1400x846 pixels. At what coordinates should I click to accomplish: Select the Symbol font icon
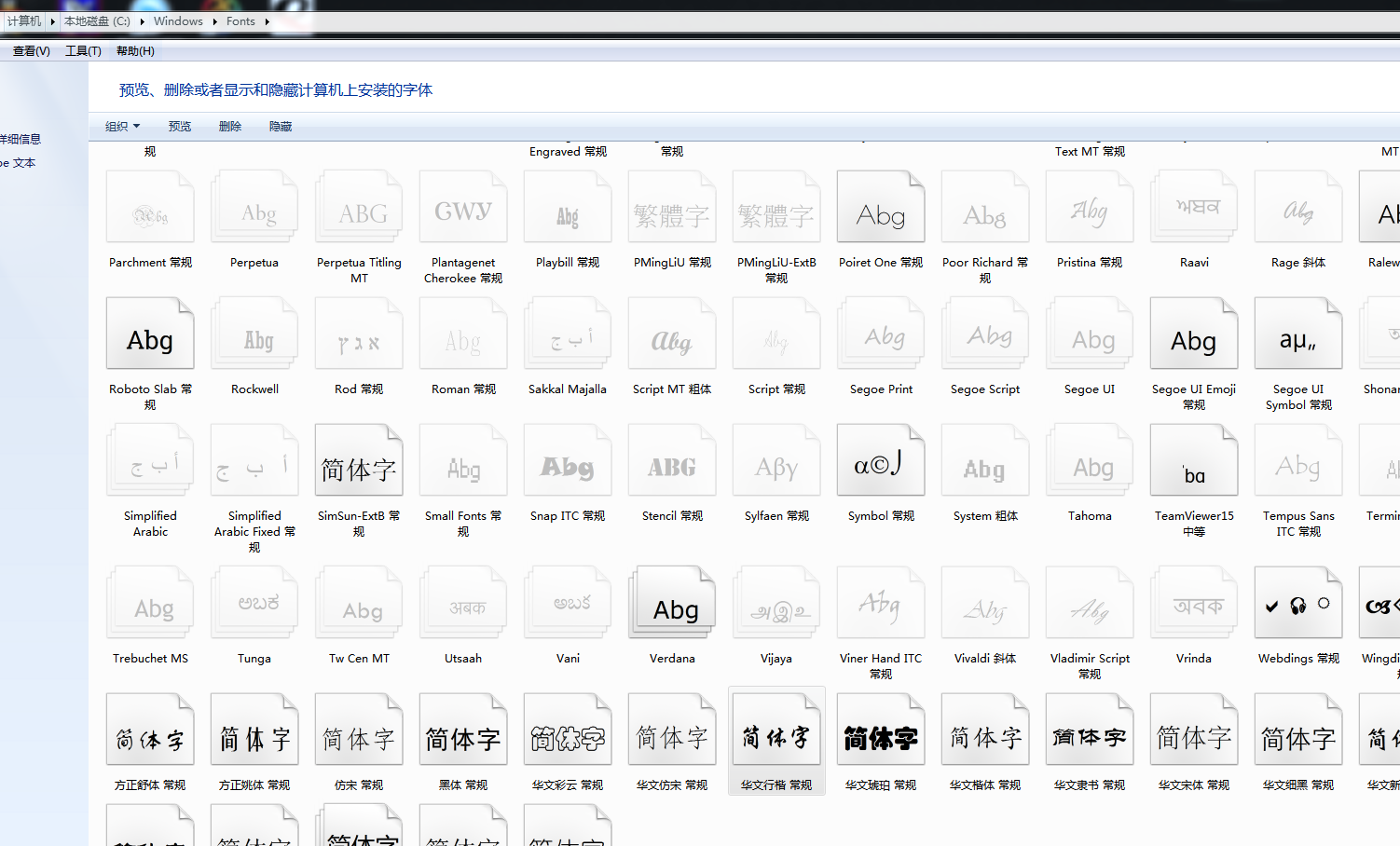[x=881, y=460]
